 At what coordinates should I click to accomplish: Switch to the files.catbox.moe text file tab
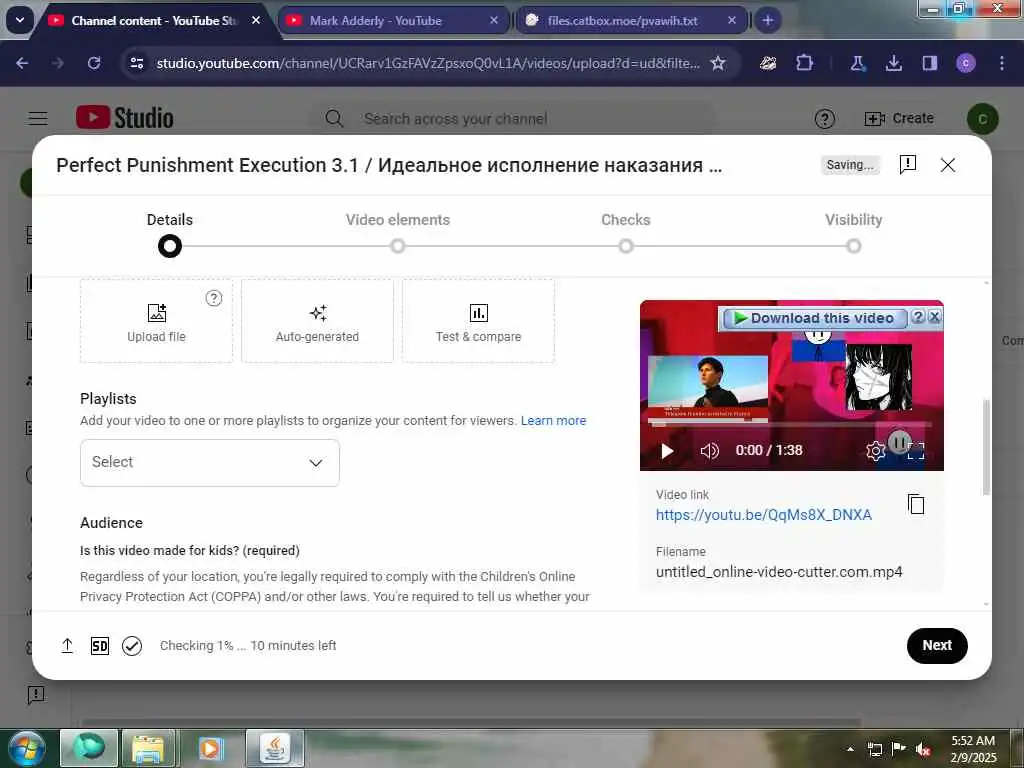[632, 20]
